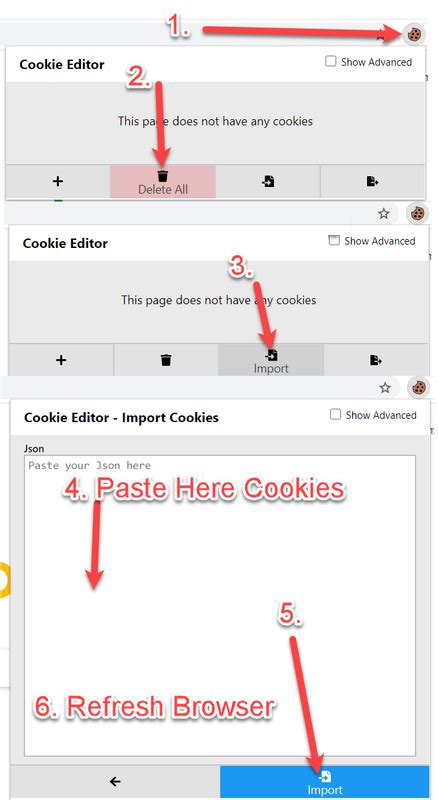Click the export icon in the second panel

376,360
